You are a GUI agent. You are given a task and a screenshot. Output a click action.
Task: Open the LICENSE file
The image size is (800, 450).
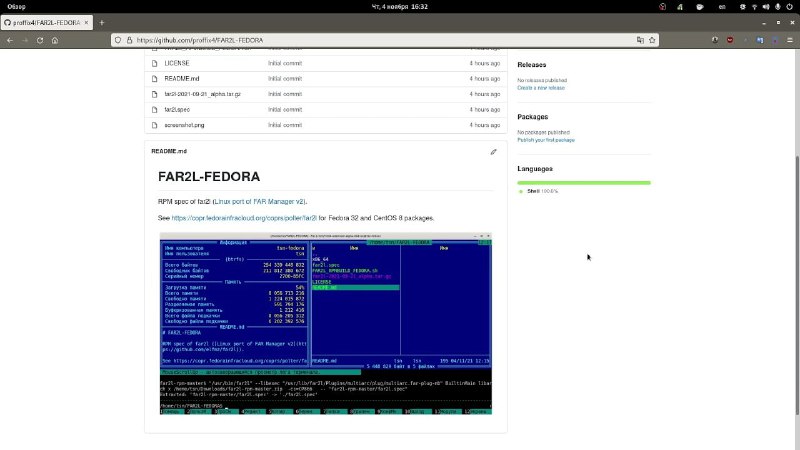click(x=177, y=63)
